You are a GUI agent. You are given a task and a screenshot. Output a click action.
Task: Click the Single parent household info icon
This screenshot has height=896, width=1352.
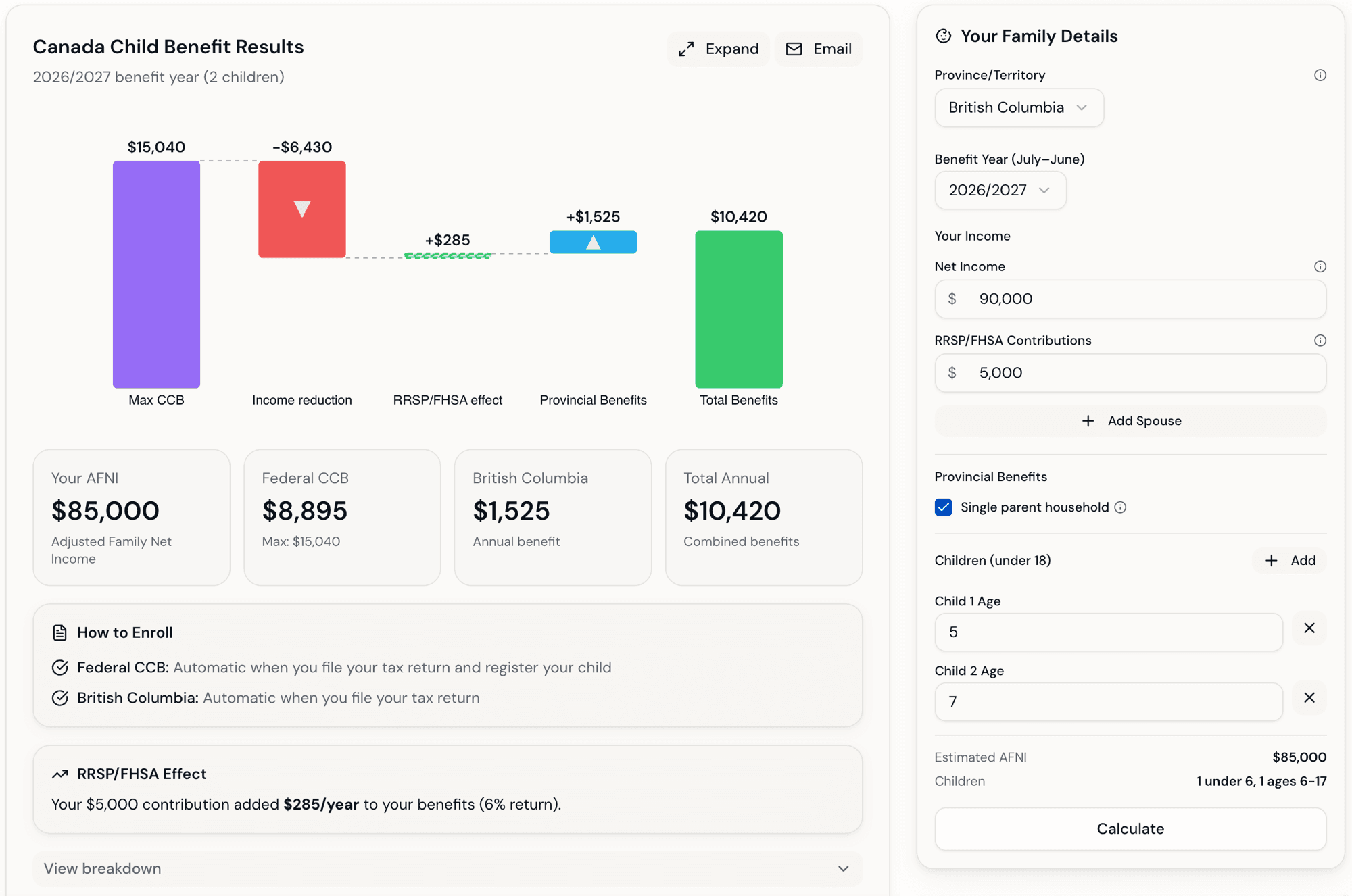[x=1120, y=507]
